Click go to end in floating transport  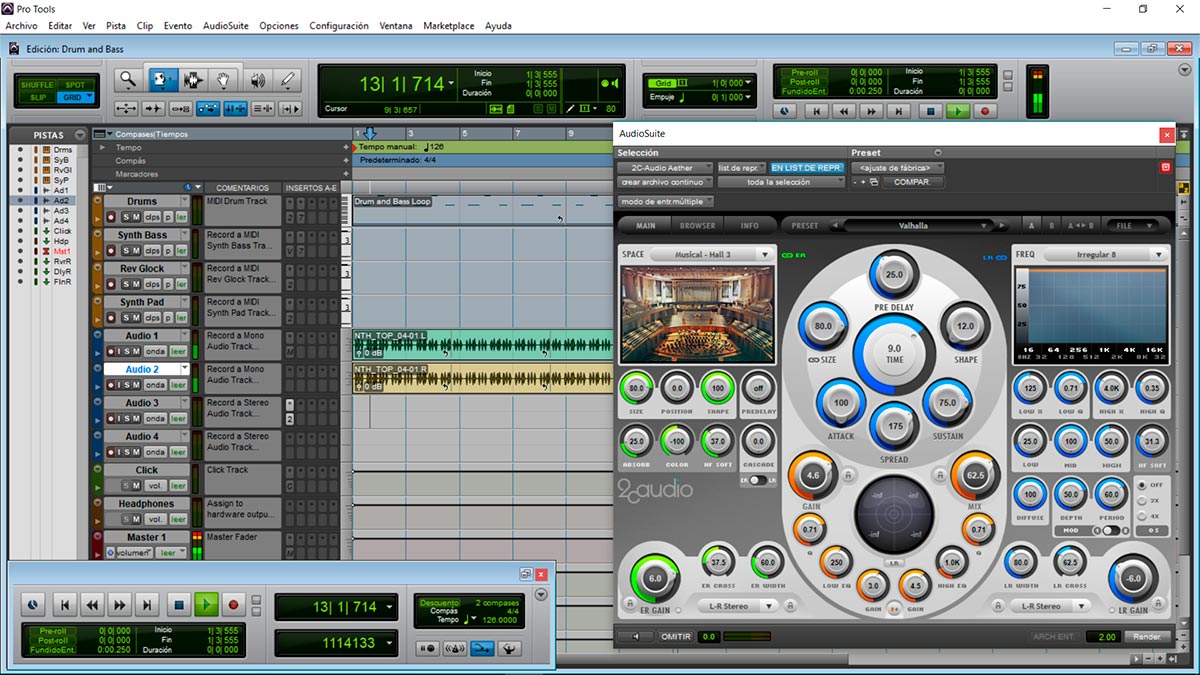tap(148, 604)
